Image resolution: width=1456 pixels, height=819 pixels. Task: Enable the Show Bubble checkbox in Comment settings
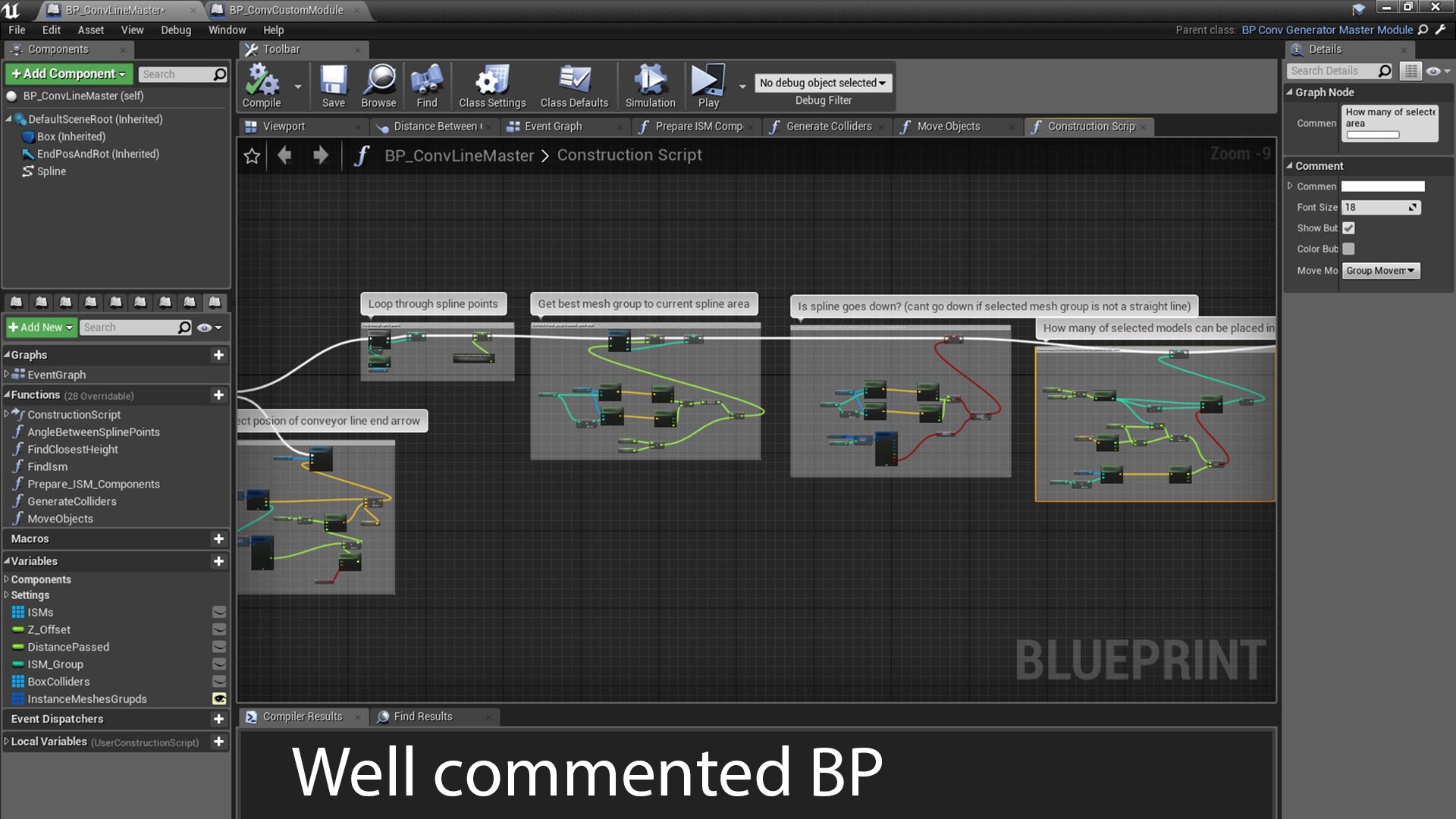pos(1348,227)
